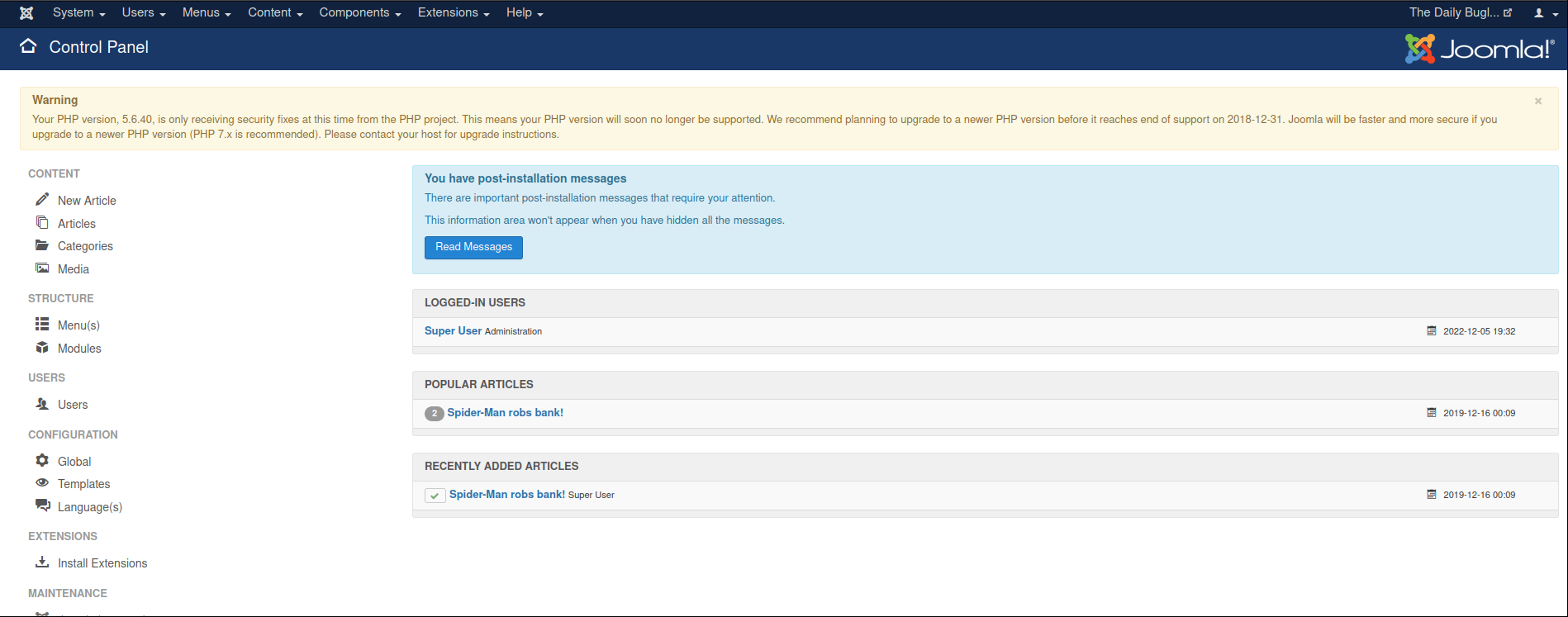The width and height of the screenshot is (1568, 617).
Task: Click the hits badge showing 2
Action: (435, 413)
